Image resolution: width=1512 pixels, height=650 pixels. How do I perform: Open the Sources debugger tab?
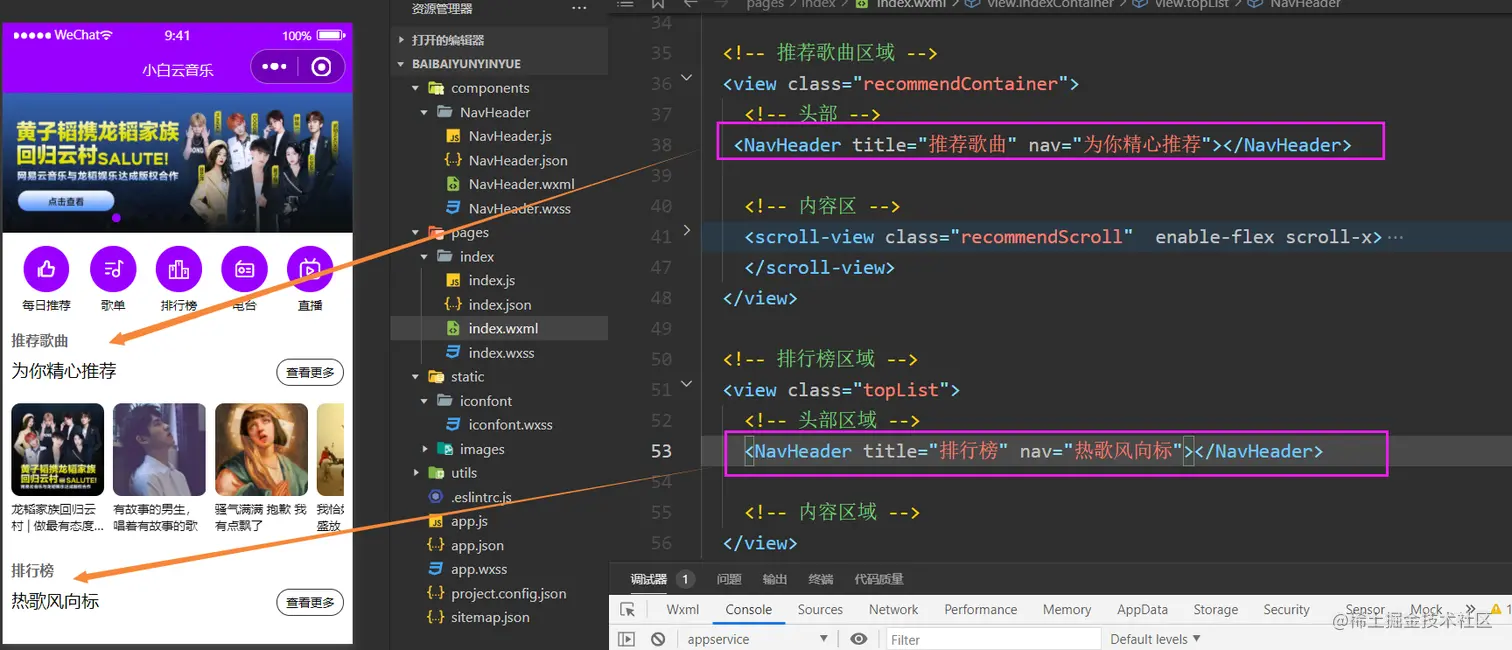coord(820,609)
